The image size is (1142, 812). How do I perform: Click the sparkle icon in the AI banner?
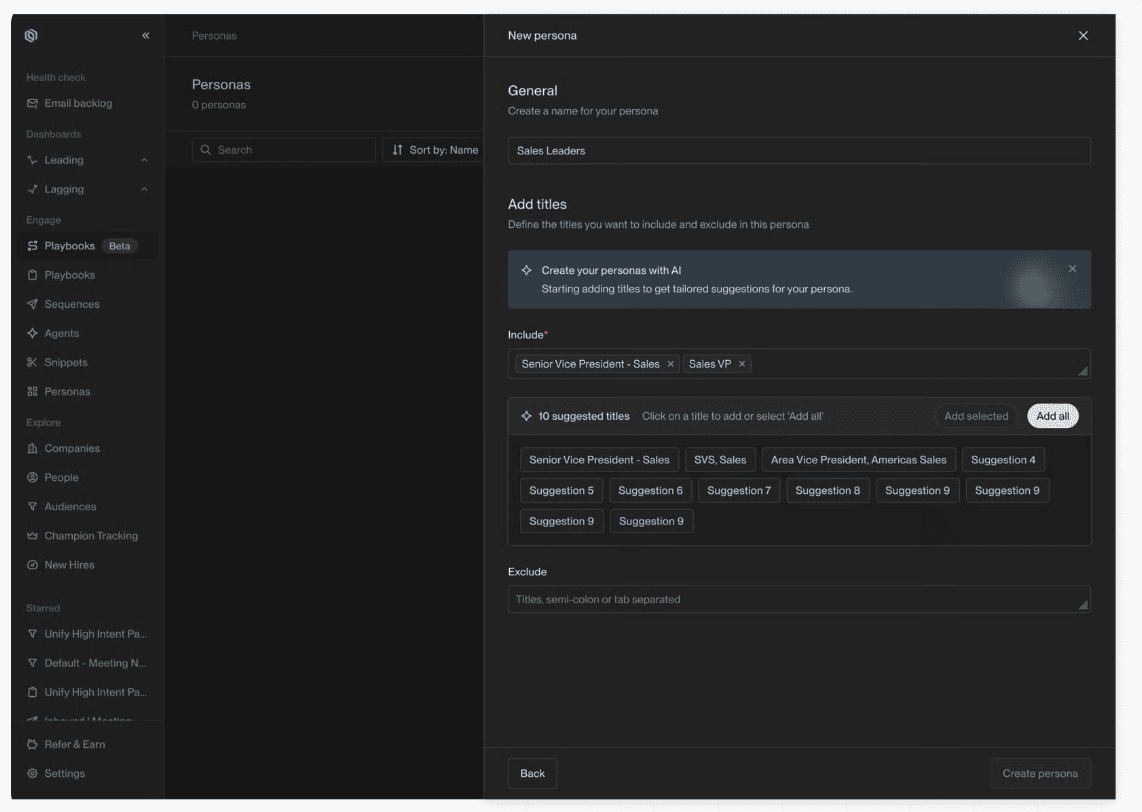click(x=527, y=270)
